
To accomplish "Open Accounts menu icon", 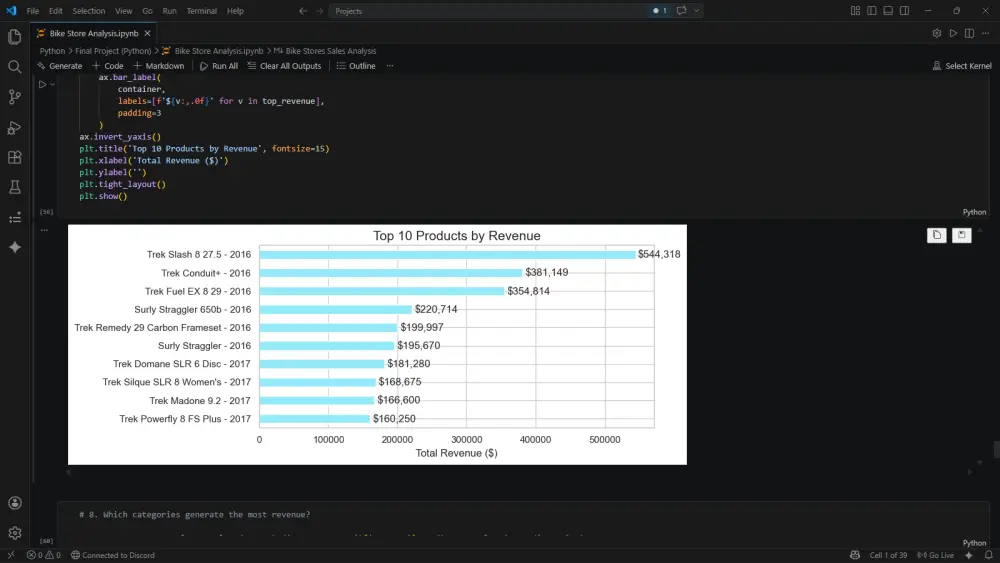I will 15,503.
